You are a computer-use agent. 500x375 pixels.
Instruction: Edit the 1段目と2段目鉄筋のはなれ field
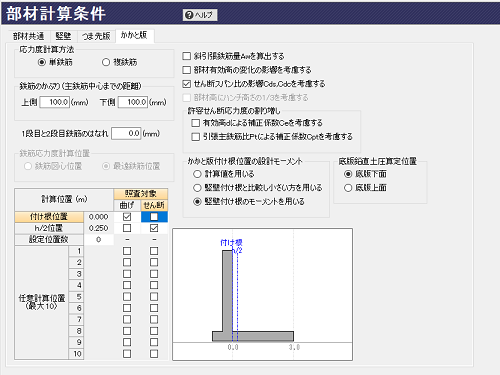pyautogui.click(x=126, y=133)
